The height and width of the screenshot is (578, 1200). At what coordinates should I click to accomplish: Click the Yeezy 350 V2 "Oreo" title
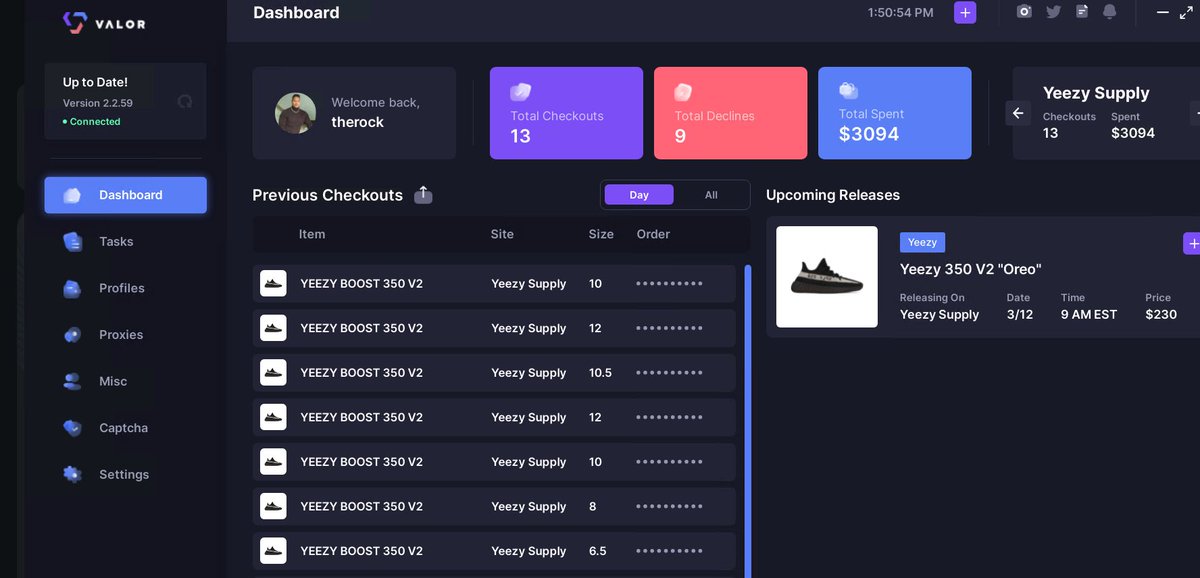[971, 269]
